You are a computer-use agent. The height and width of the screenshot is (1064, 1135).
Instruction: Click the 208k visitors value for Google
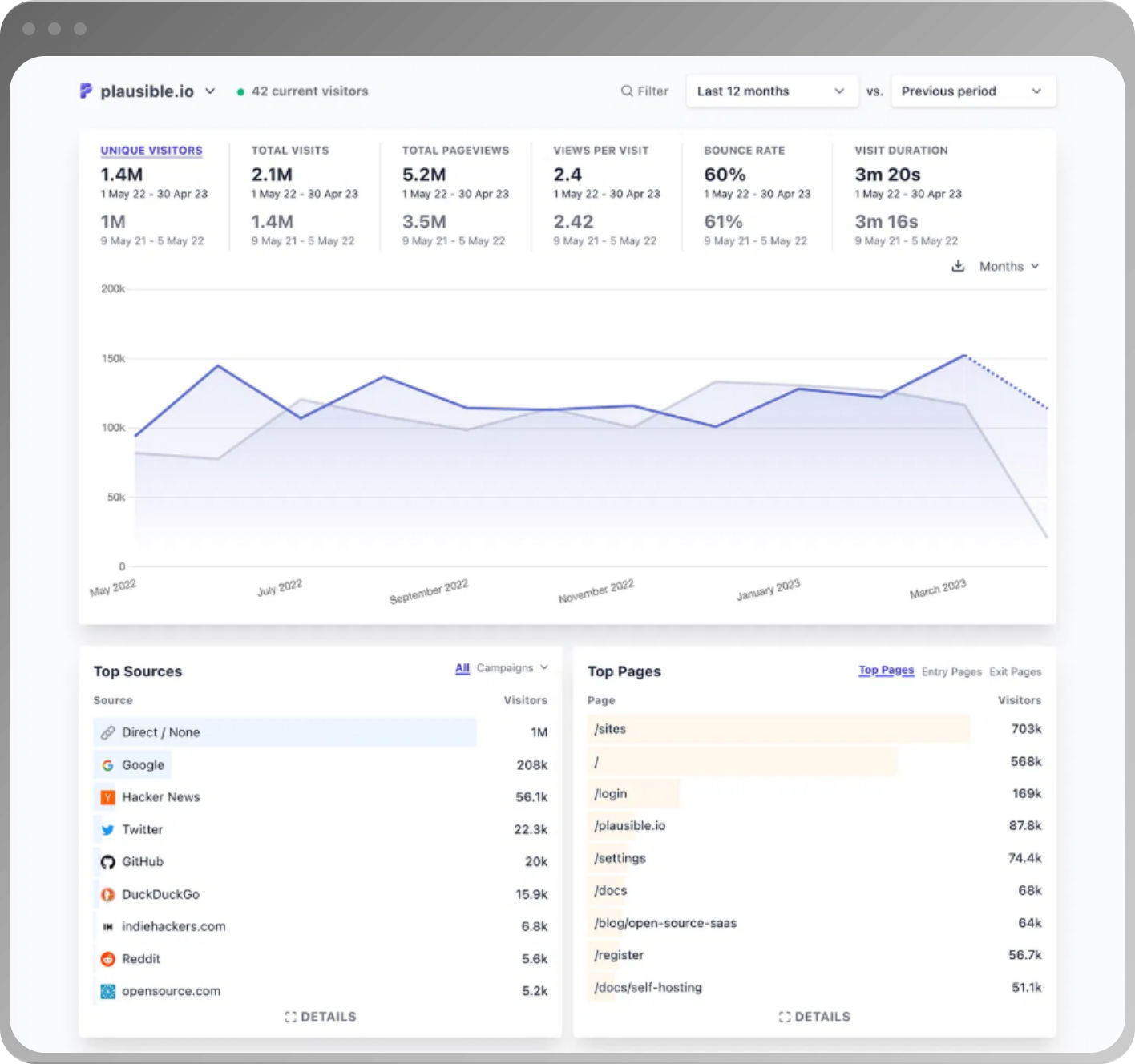532,765
